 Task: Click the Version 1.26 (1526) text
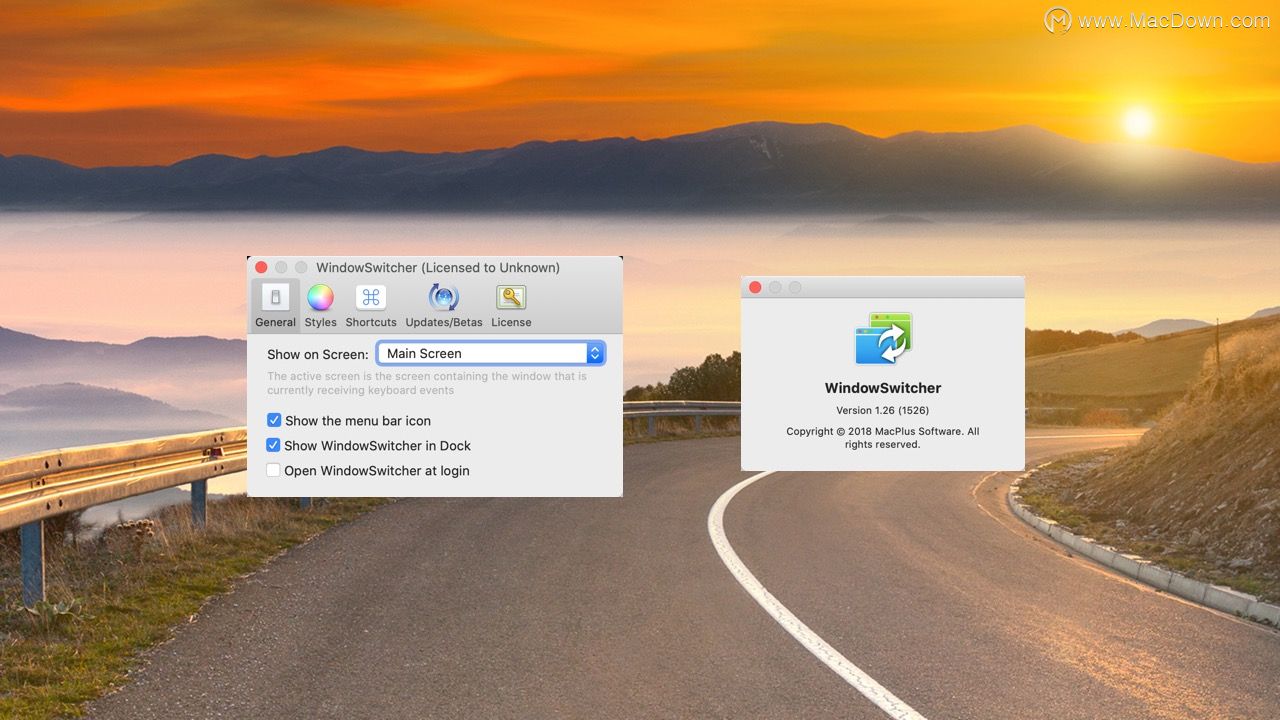883,411
